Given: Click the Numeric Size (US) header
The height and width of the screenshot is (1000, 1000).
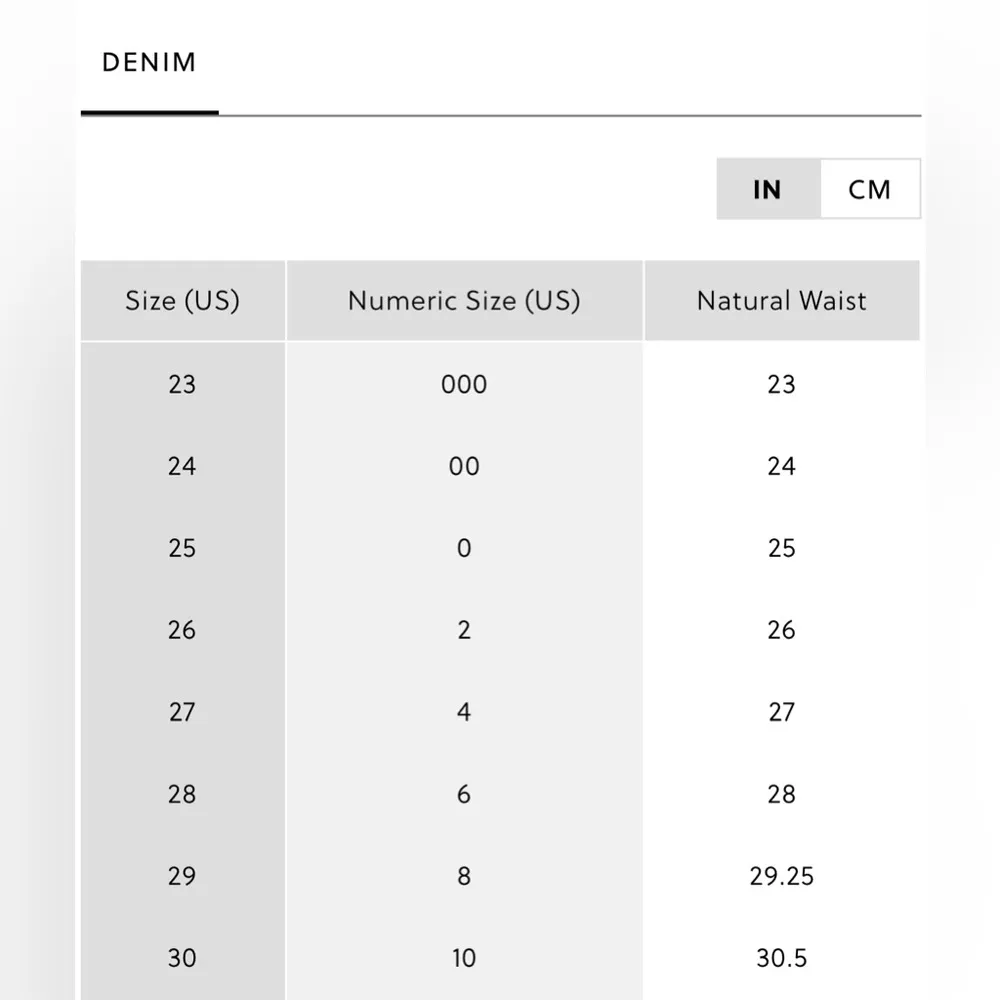Looking at the screenshot, I should [464, 301].
